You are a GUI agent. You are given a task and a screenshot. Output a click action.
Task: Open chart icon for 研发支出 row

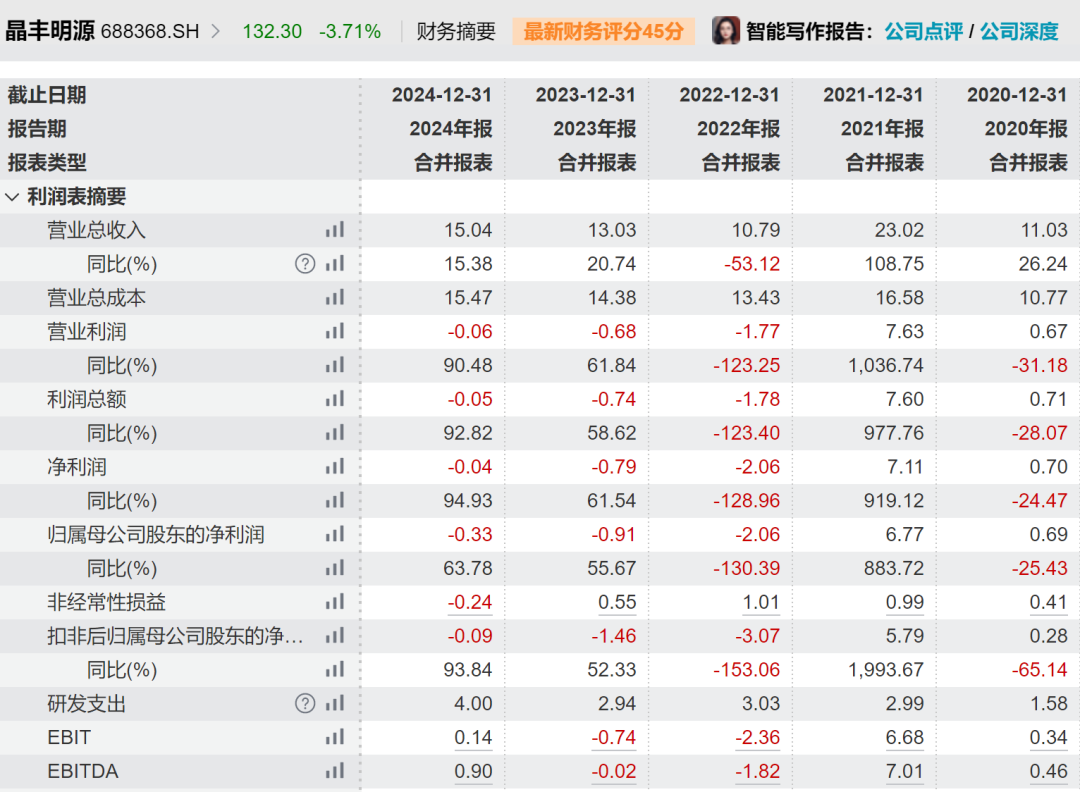click(335, 703)
